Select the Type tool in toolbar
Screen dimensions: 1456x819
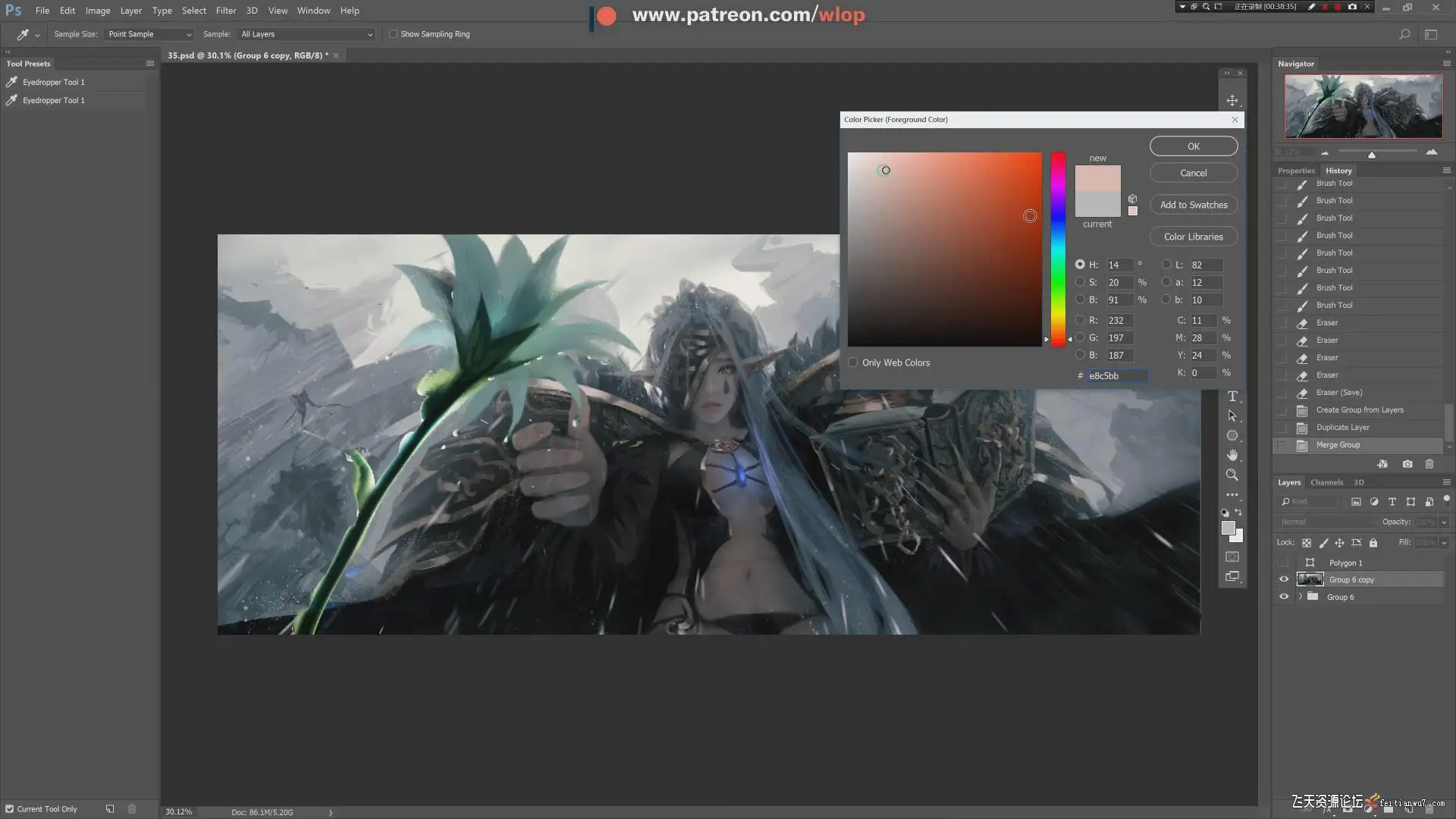[x=1232, y=397]
